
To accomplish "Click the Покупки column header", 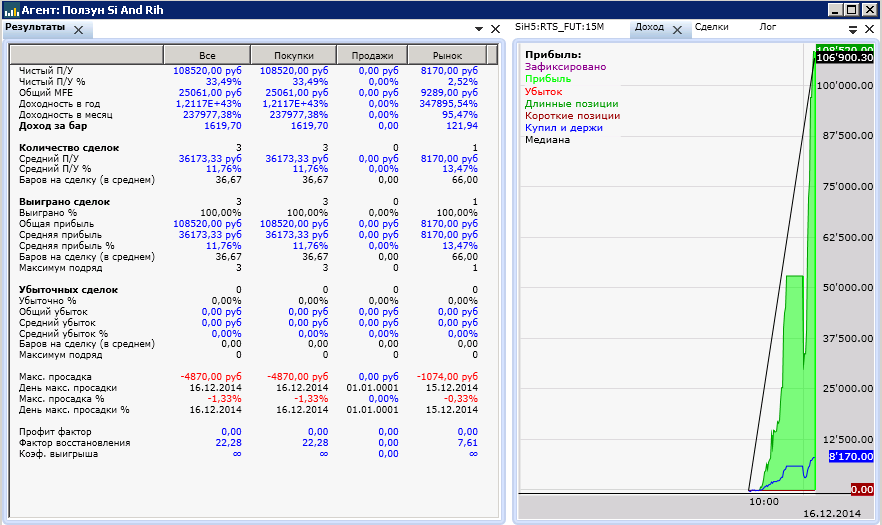I will [293, 55].
